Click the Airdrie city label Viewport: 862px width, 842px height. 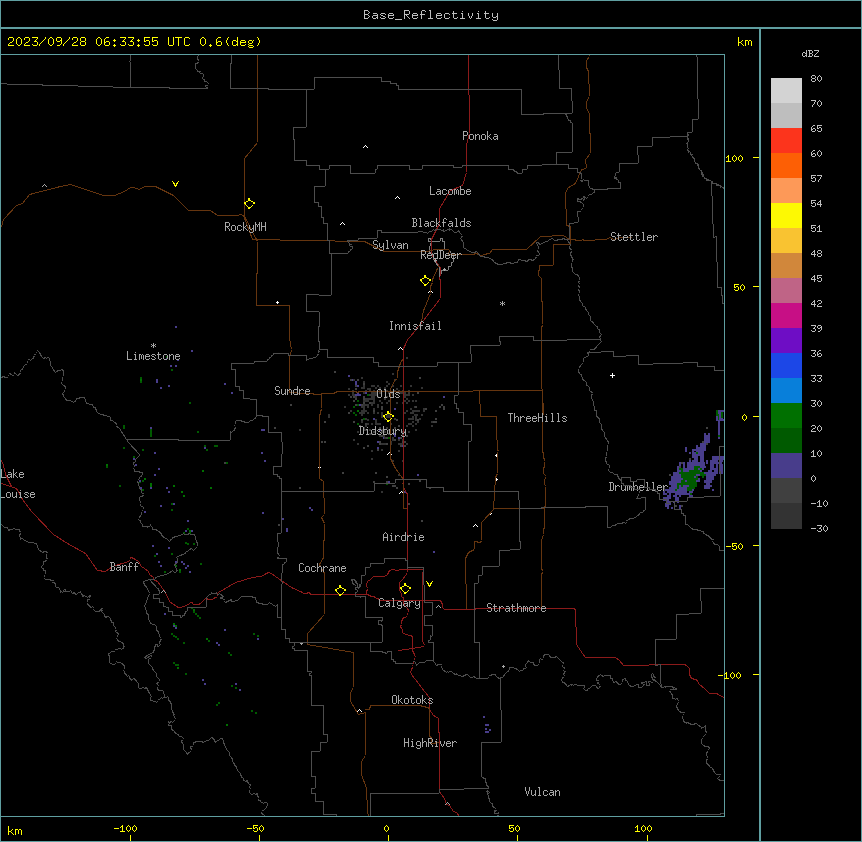[403, 537]
